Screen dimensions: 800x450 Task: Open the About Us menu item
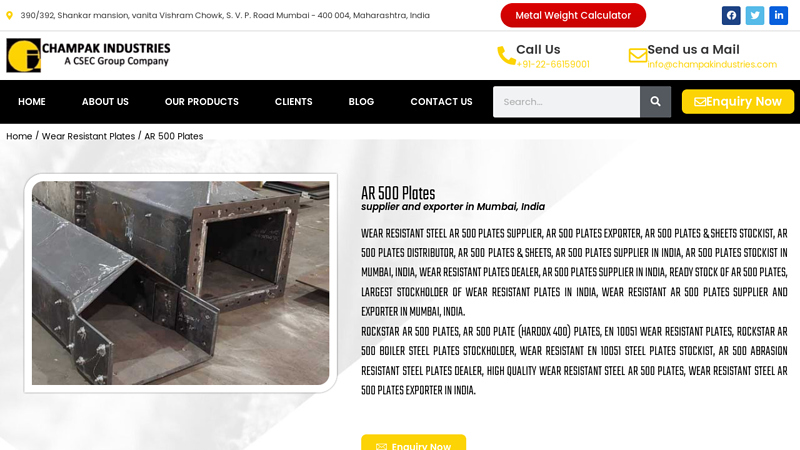click(105, 102)
